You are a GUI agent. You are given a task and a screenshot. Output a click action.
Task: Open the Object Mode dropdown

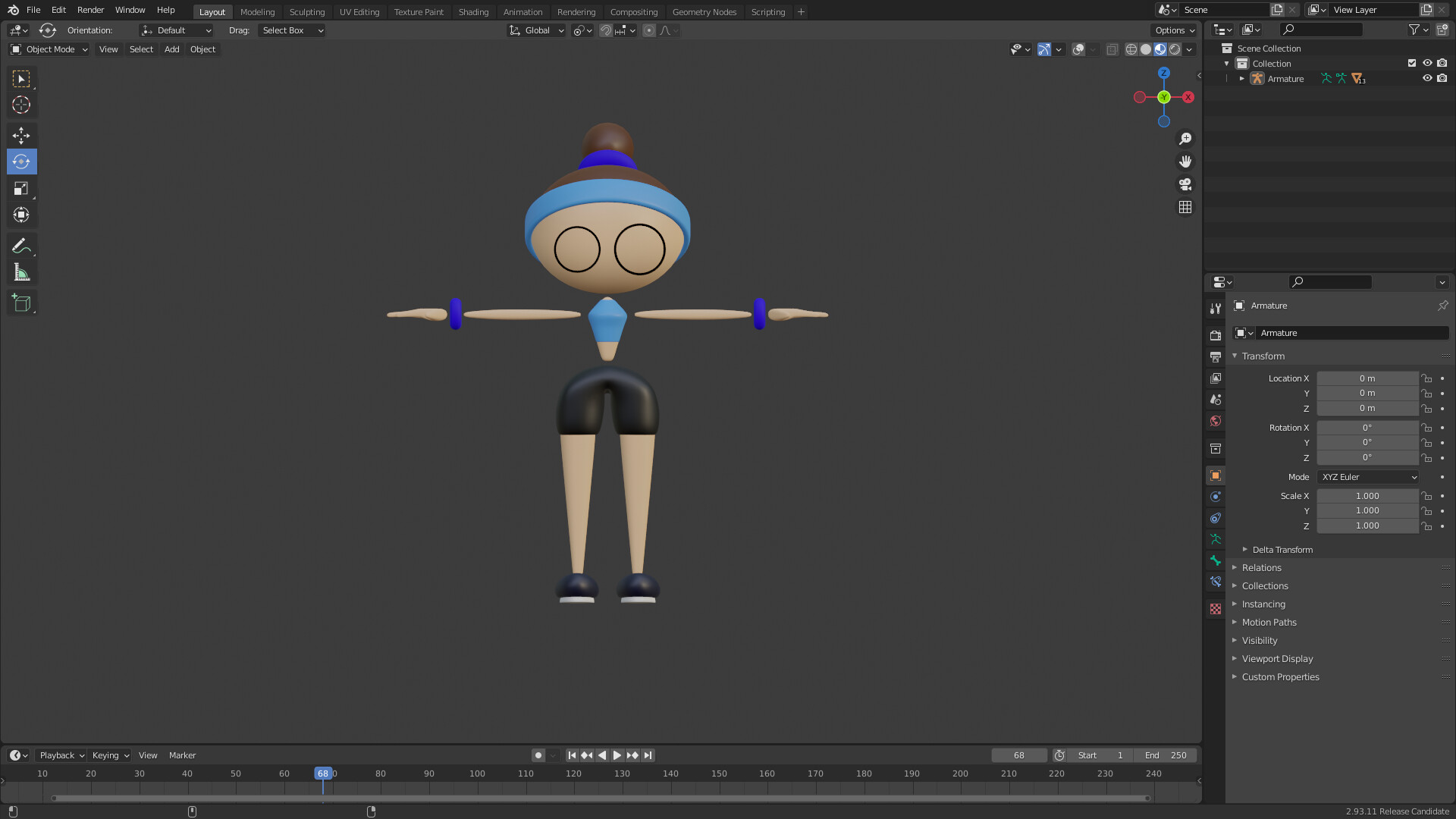[49, 49]
